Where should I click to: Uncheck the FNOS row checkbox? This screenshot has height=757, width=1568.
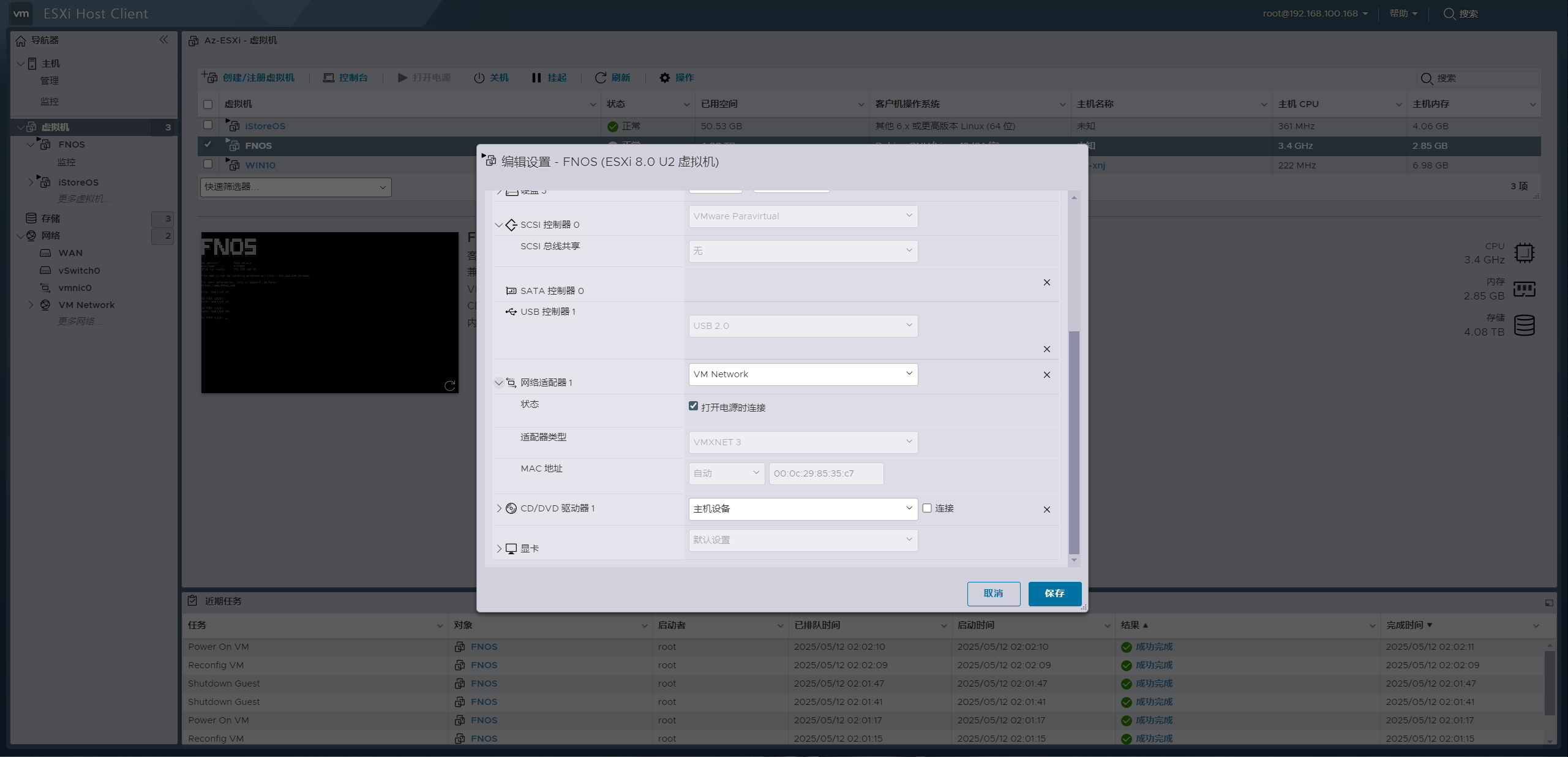tap(208, 145)
